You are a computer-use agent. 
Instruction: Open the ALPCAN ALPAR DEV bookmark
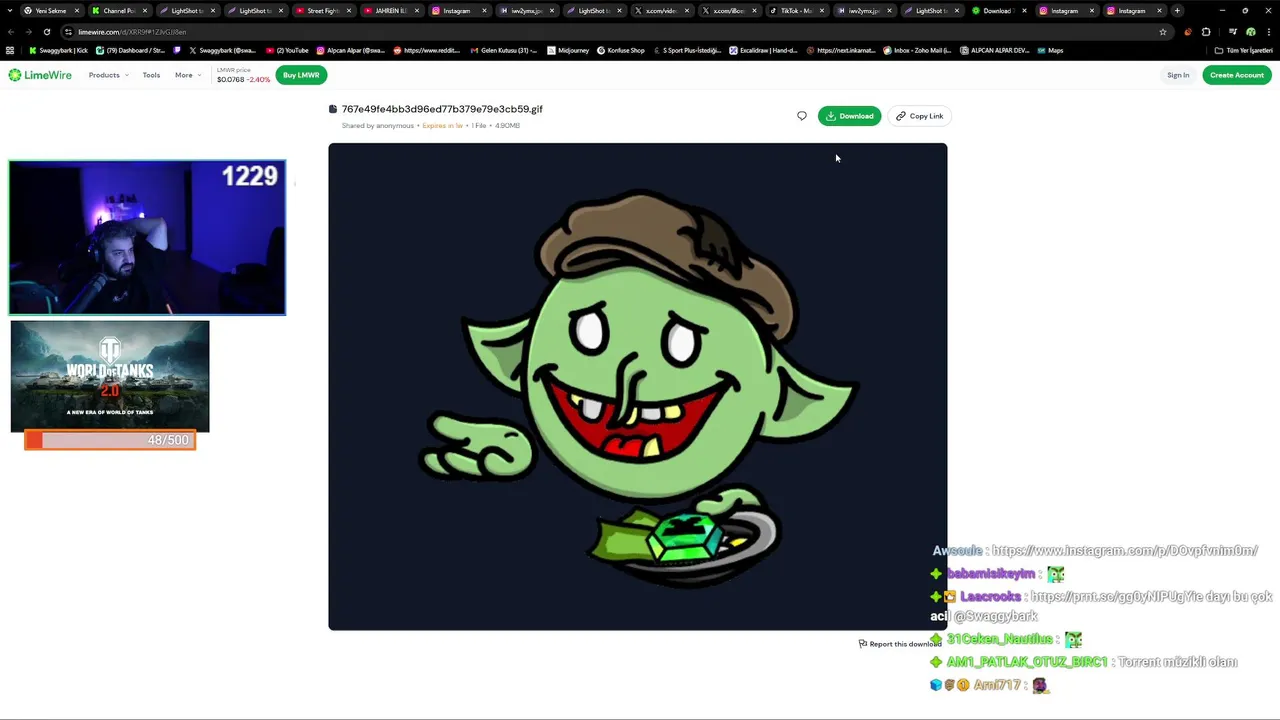pyautogui.click(x=994, y=50)
